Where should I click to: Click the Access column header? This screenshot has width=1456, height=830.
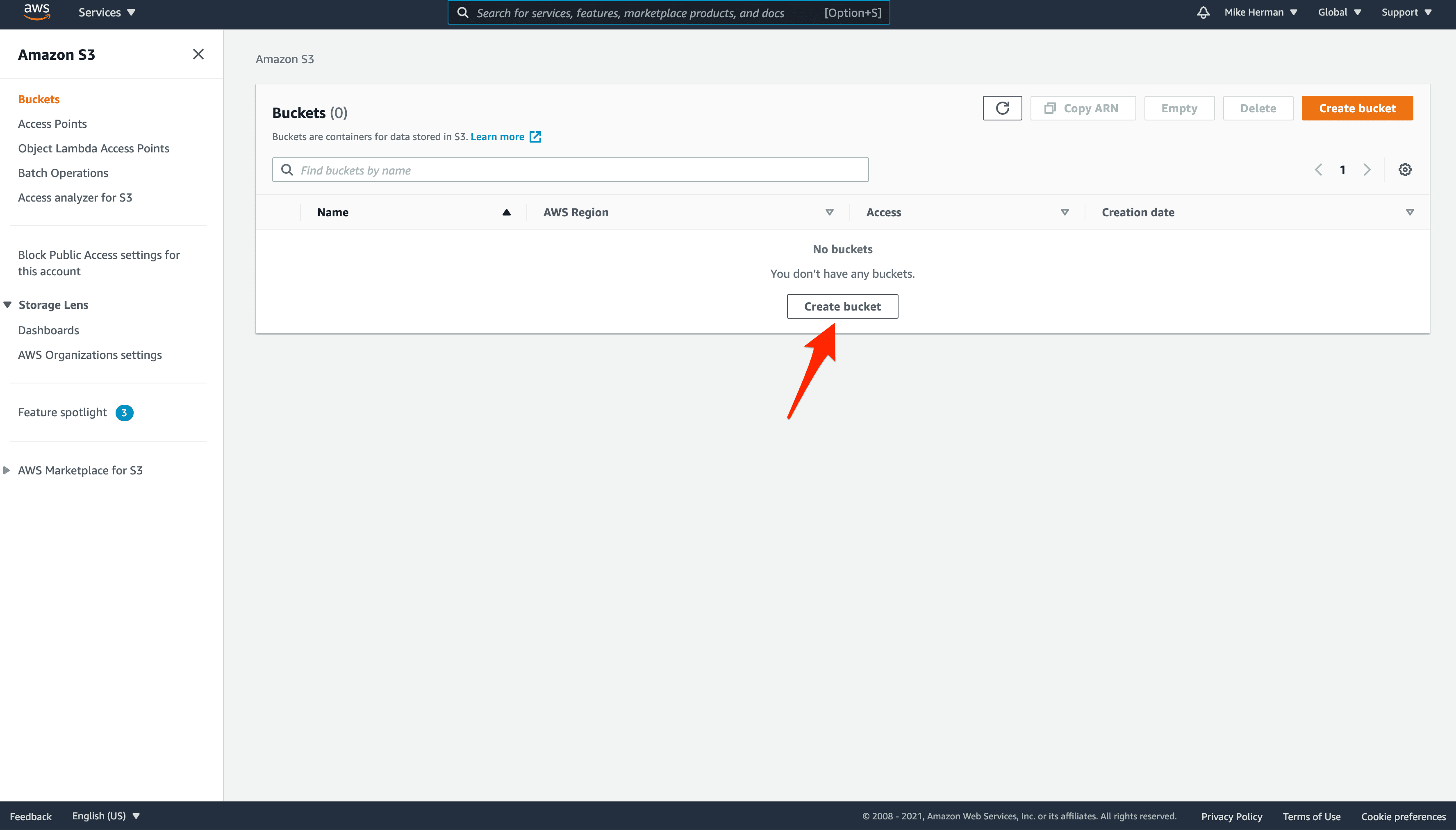tap(883, 212)
